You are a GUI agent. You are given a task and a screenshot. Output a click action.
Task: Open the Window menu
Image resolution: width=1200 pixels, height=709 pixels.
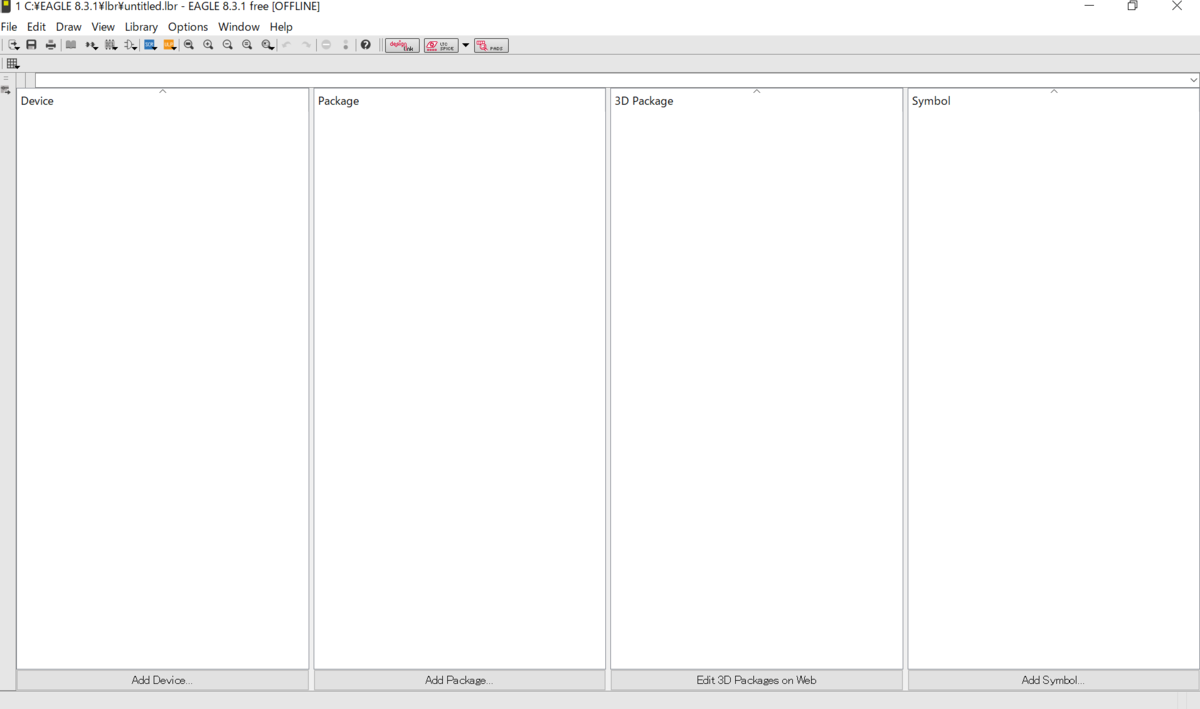point(239,27)
